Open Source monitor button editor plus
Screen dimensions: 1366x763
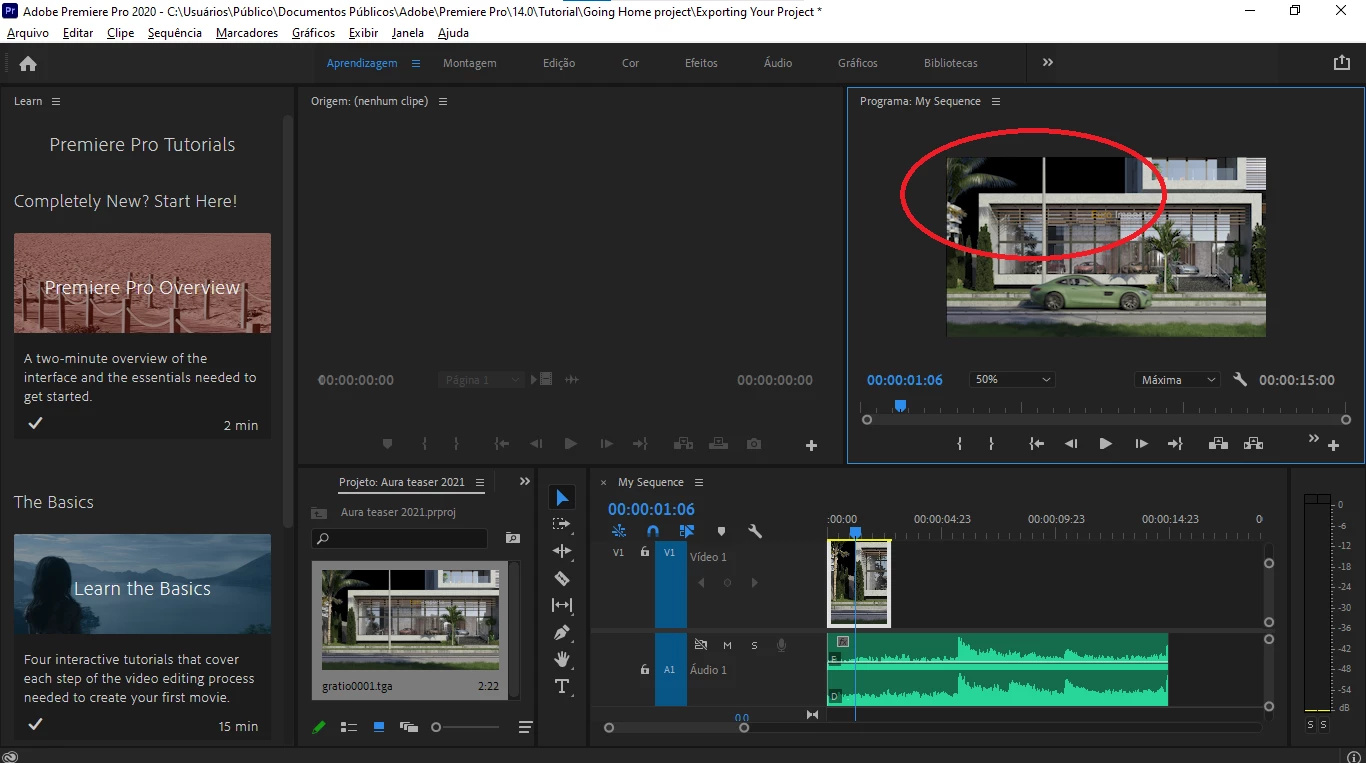pyautogui.click(x=812, y=446)
